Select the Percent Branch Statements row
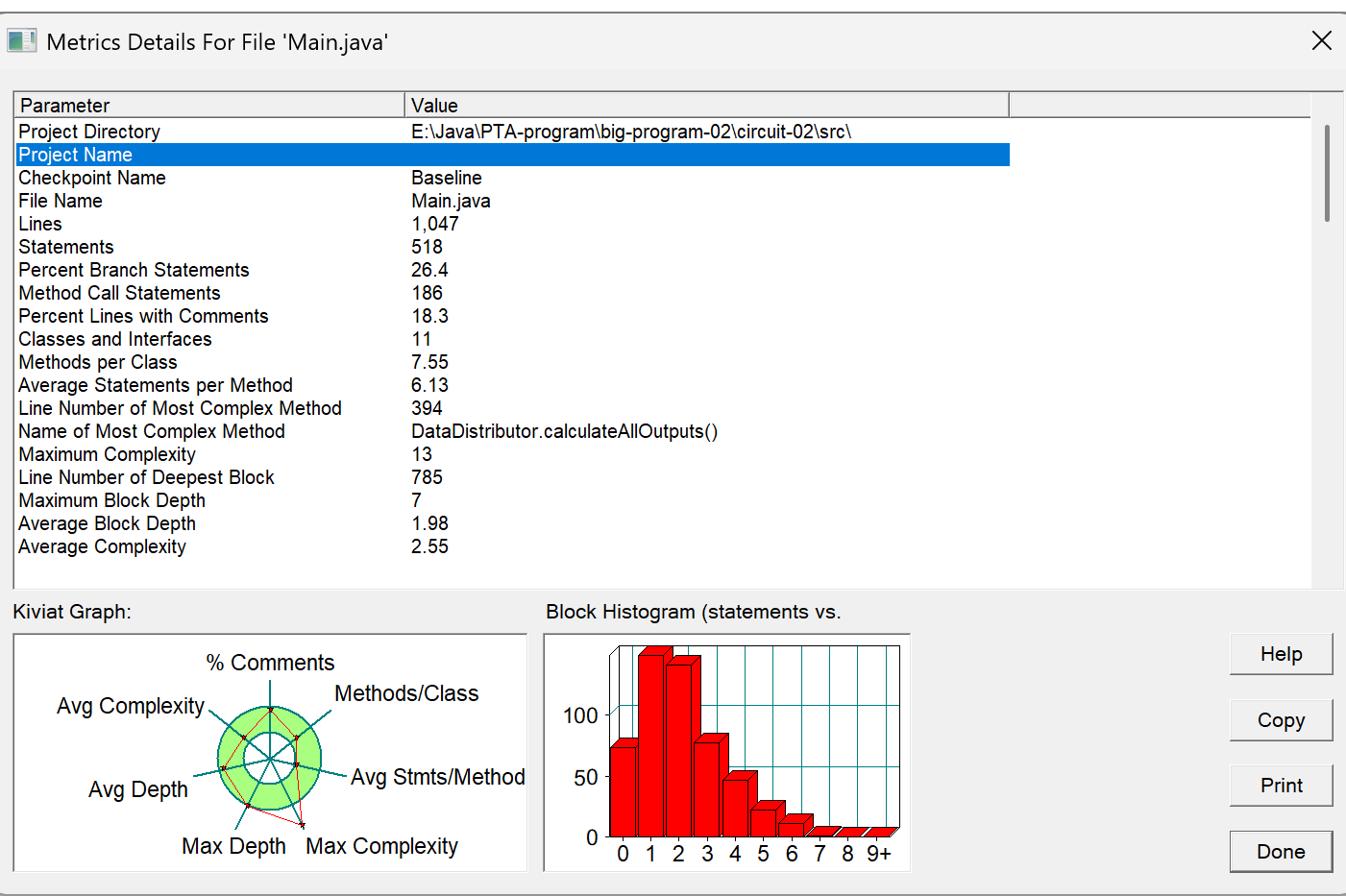The image size is (1346, 896). (x=513, y=270)
